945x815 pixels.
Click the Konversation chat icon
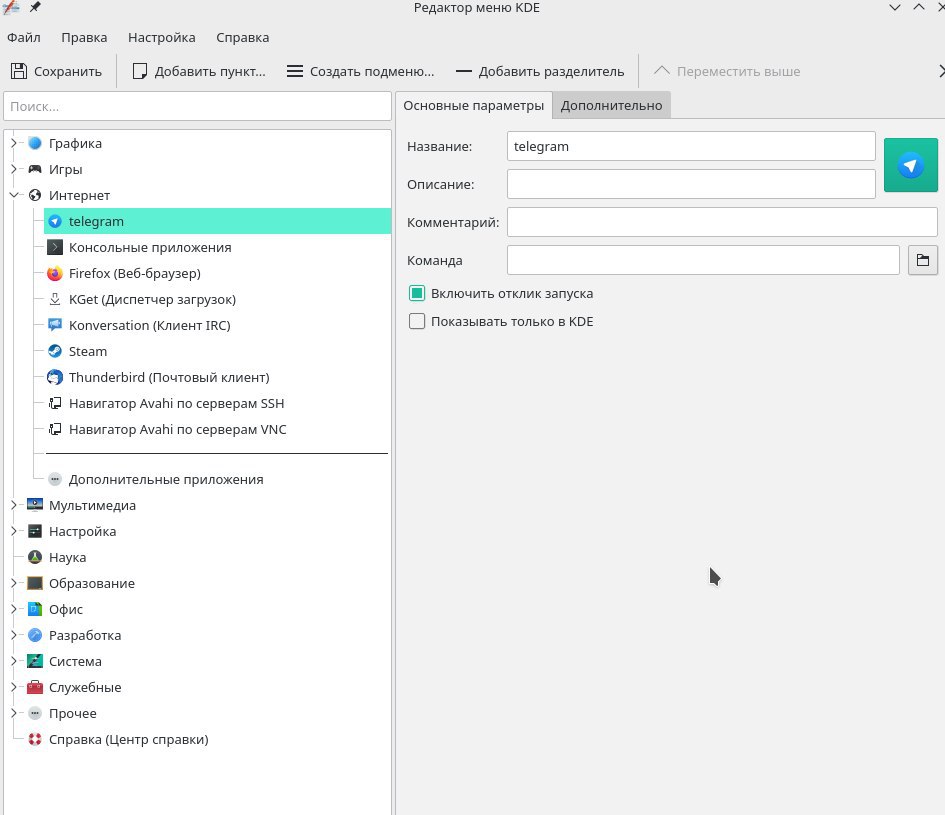pos(55,326)
